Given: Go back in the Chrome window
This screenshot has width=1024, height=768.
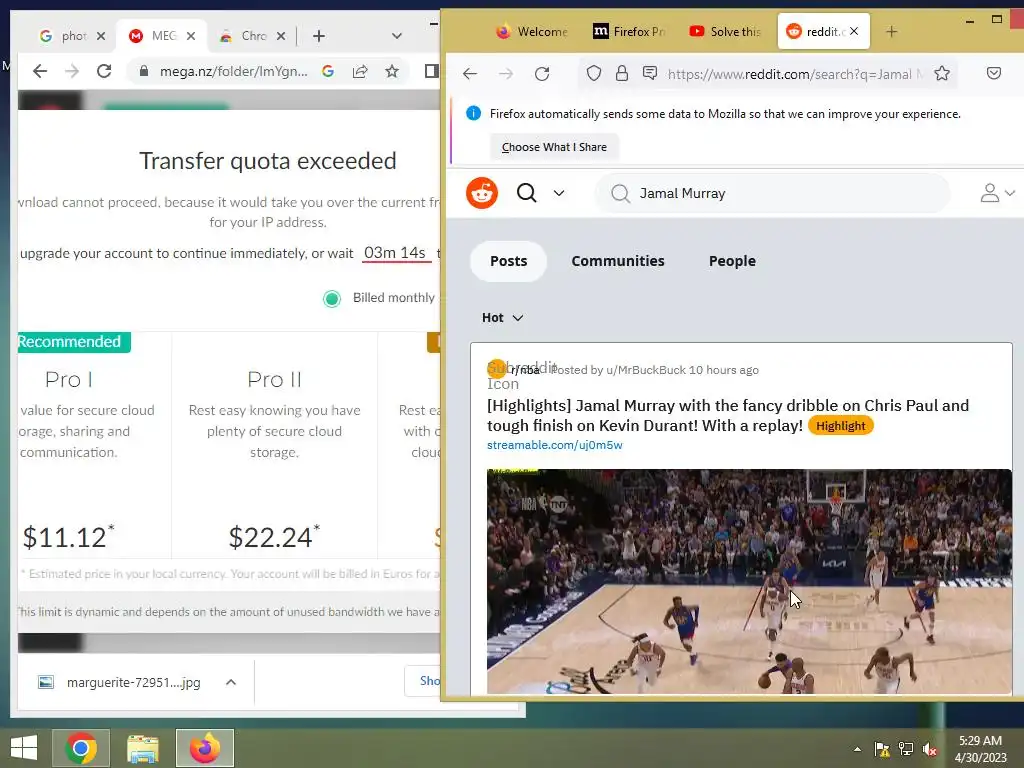Looking at the screenshot, I should pyautogui.click(x=40, y=71).
